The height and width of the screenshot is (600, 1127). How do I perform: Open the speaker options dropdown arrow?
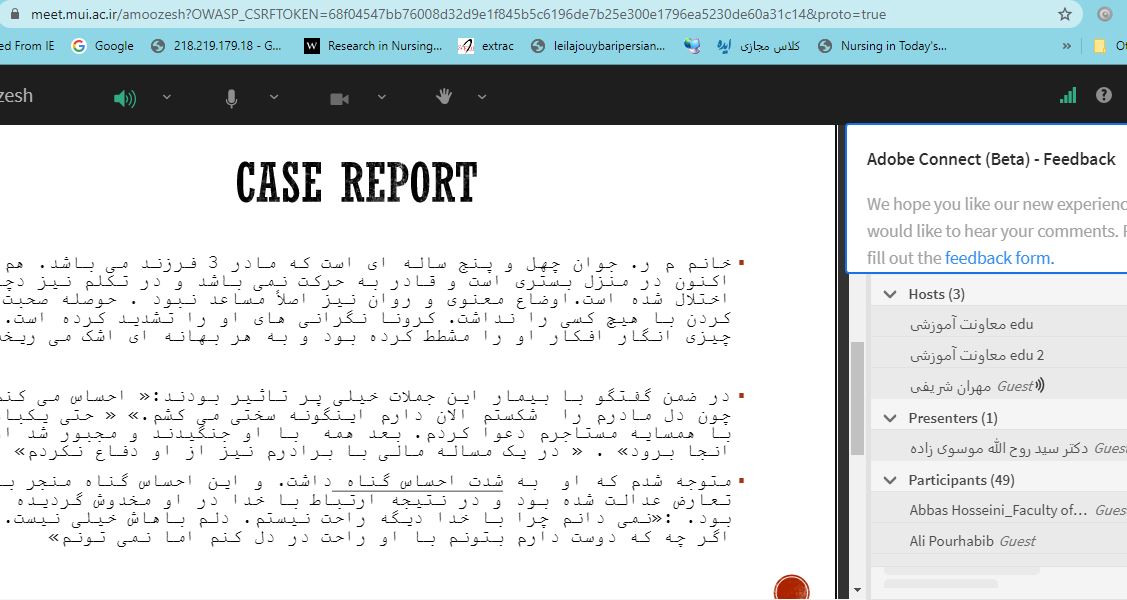point(167,97)
